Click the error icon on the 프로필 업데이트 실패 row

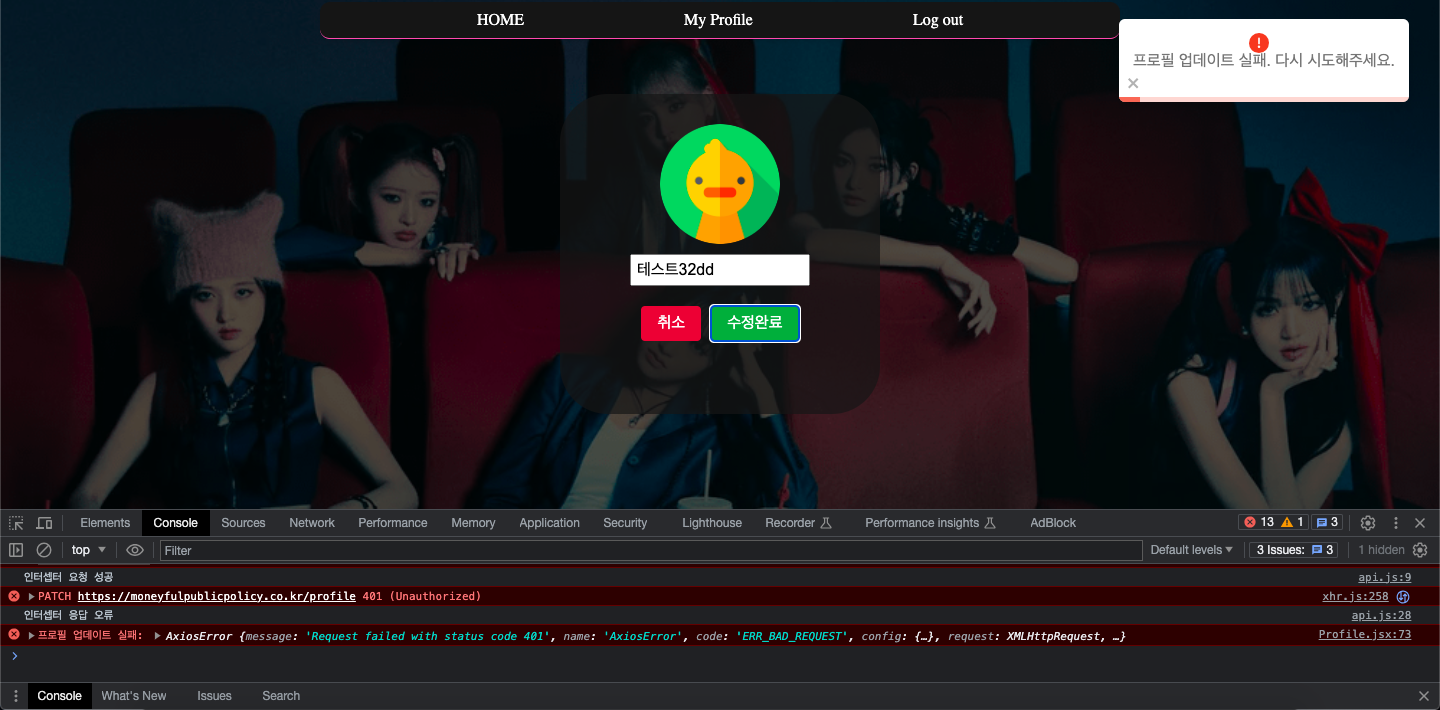coord(14,635)
